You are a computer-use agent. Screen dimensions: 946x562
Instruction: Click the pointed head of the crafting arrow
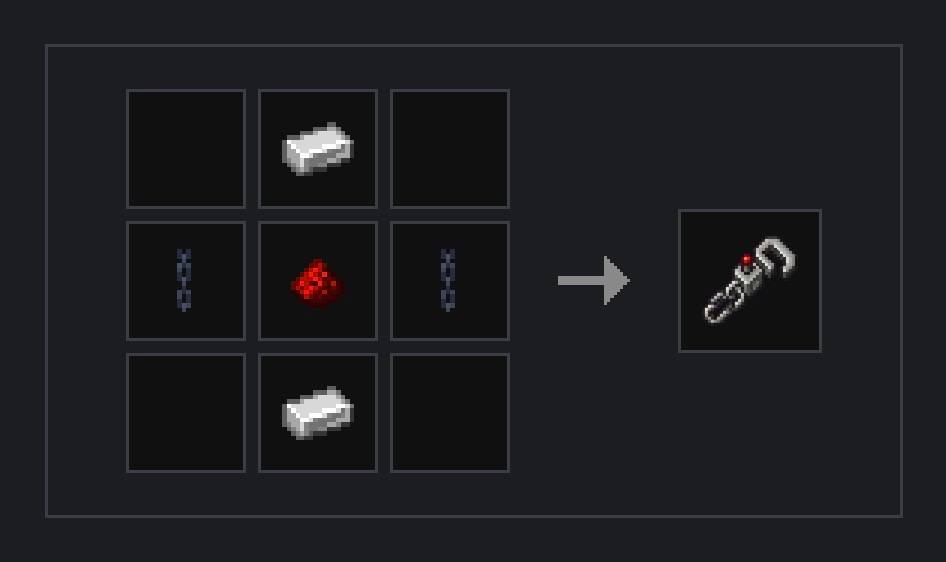[617, 280]
